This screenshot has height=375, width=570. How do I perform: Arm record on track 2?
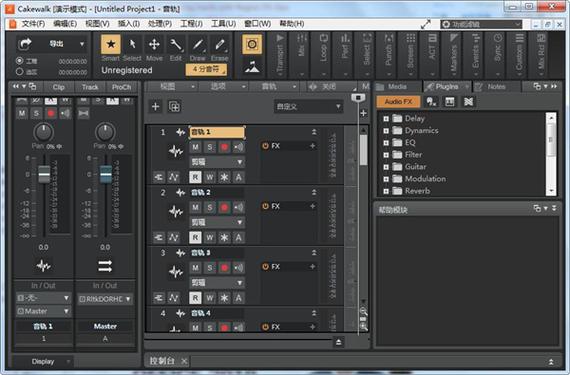[x=224, y=207]
